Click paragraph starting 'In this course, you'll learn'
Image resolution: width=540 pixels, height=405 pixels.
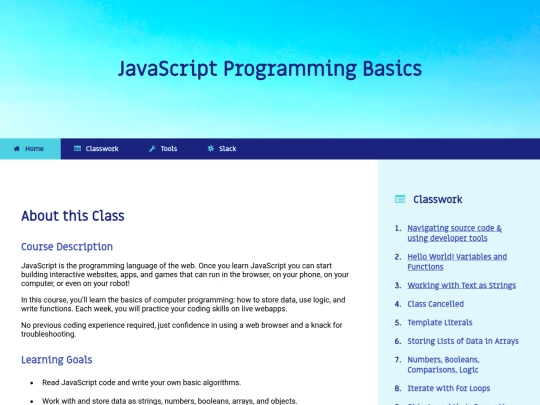183,304
